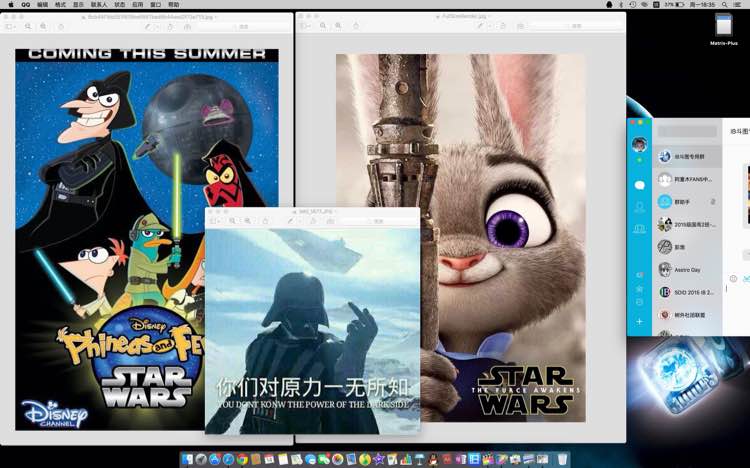Click the QQ contact search field
The image size is (750, 468).
point(687,131)
